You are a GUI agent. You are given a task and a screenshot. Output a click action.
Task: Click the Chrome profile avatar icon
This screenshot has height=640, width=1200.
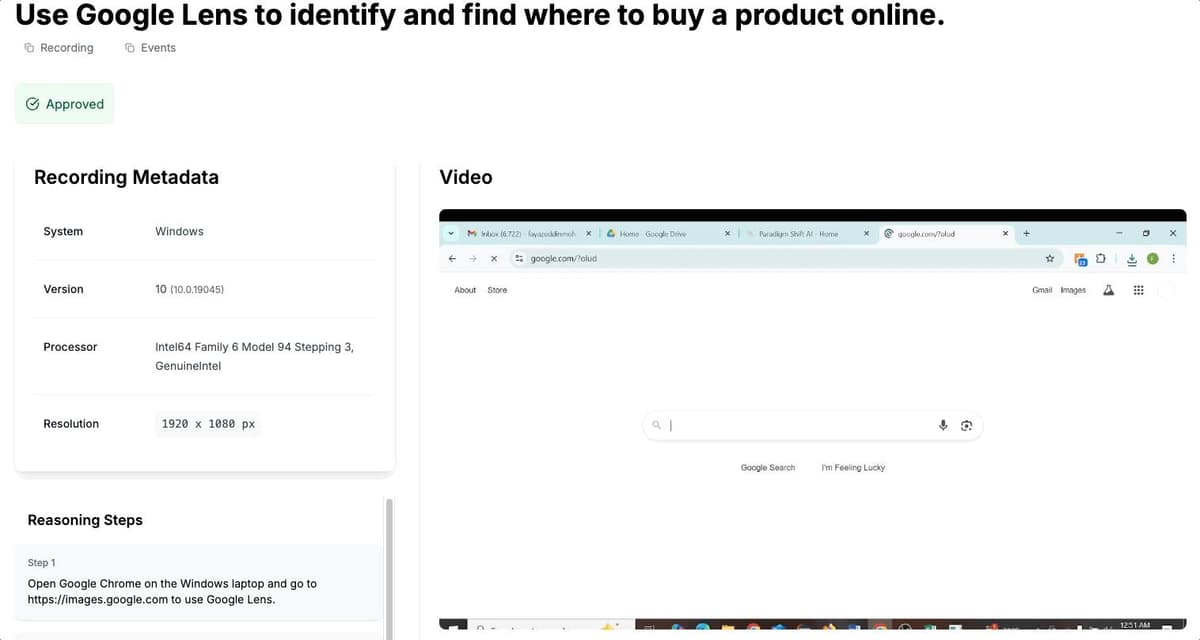click(x=1152, y=258)
